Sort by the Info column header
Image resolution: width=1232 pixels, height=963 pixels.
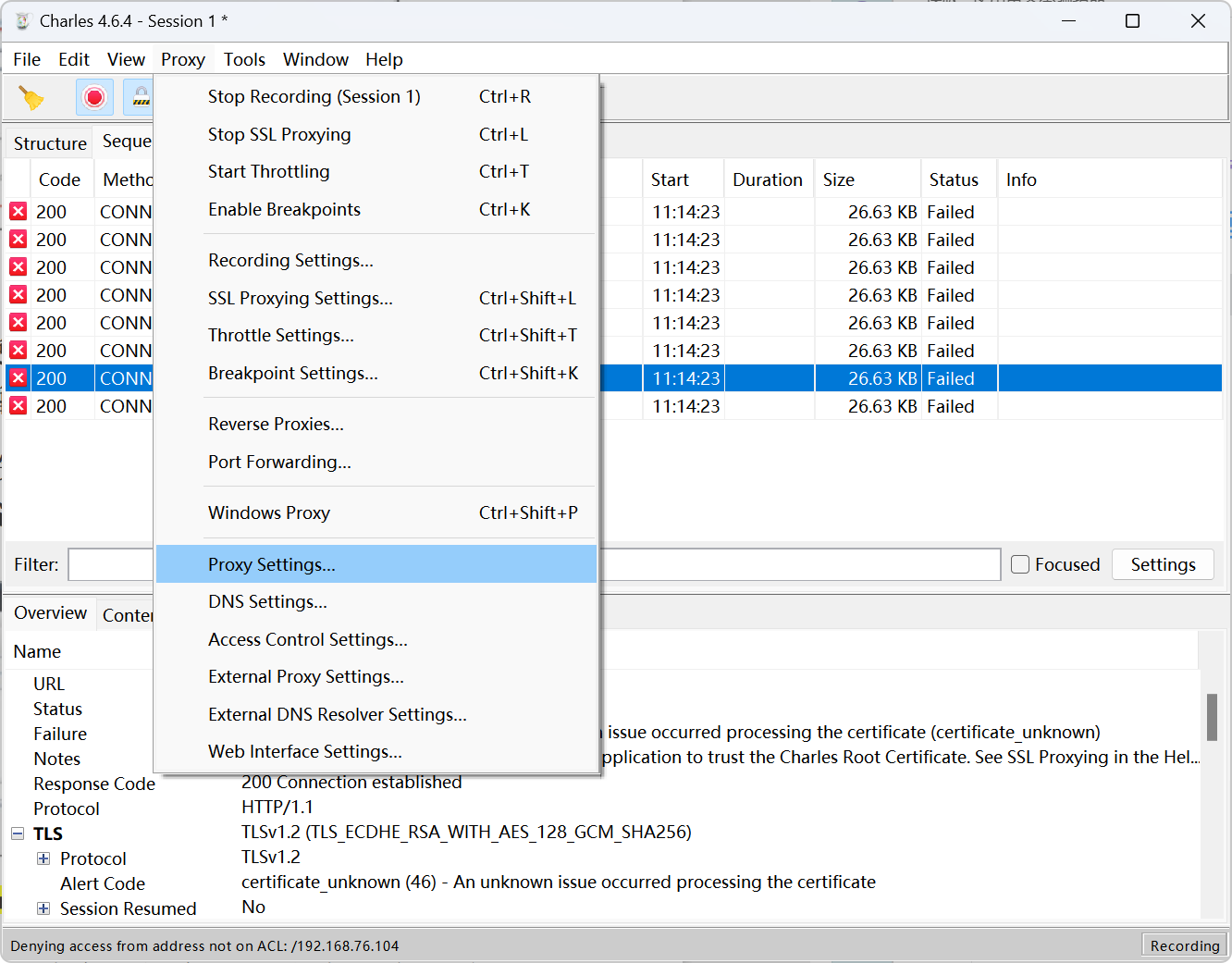click(1110, 179)
